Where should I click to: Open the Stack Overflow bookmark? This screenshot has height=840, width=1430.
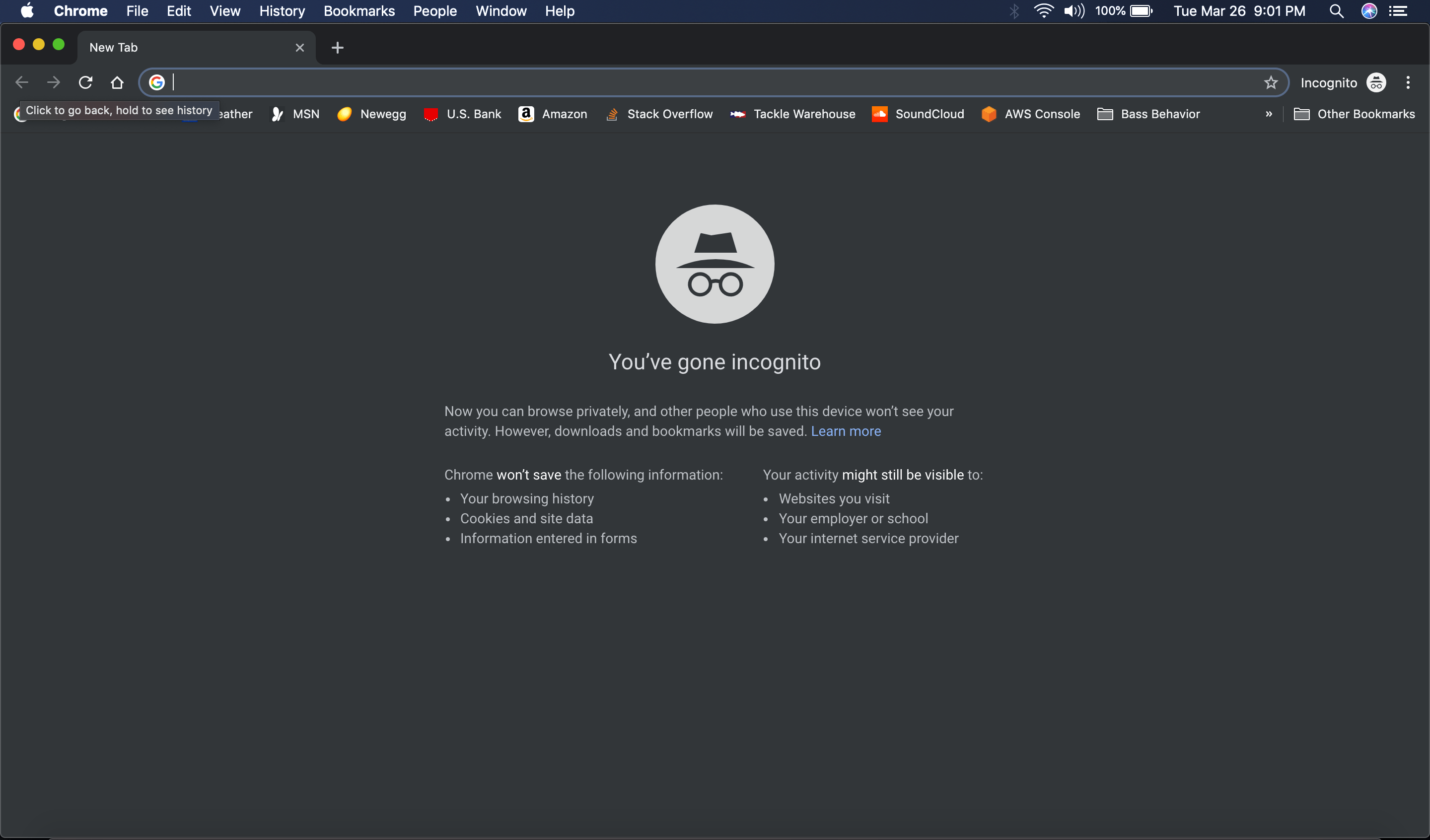[659, 114]
